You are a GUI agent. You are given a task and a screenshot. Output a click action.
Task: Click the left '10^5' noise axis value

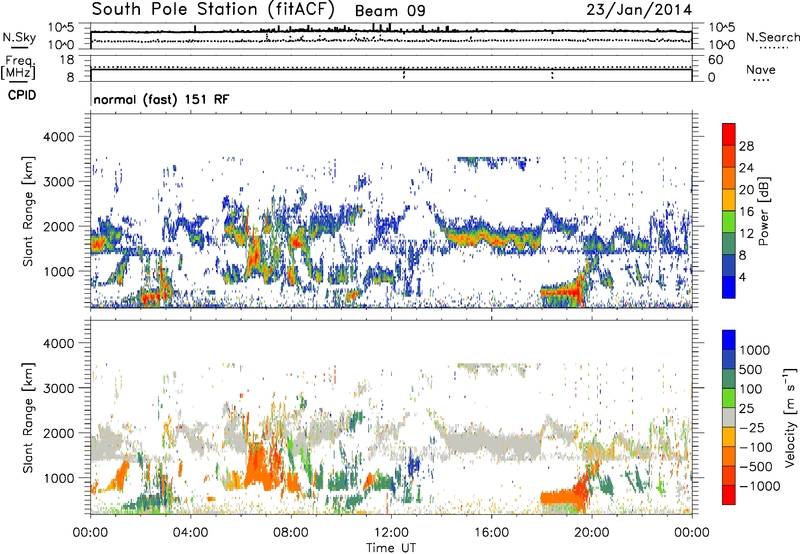tap(61, 28)
